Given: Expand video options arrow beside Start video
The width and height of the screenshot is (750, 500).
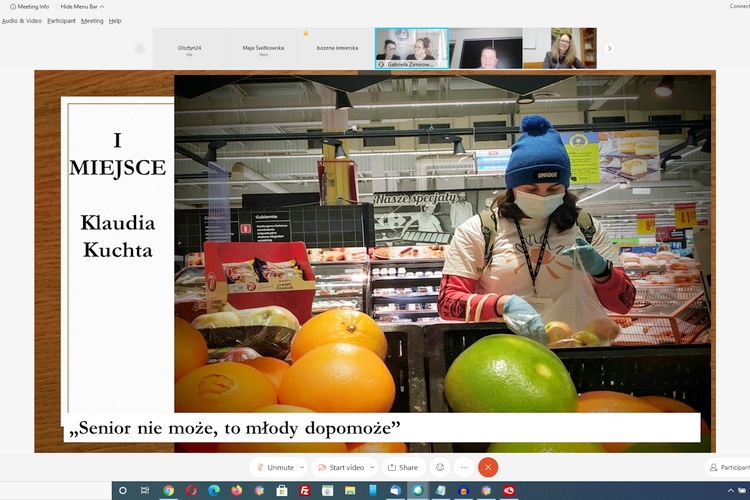Looking at the screenshot, I should click(x=372, y=467).
